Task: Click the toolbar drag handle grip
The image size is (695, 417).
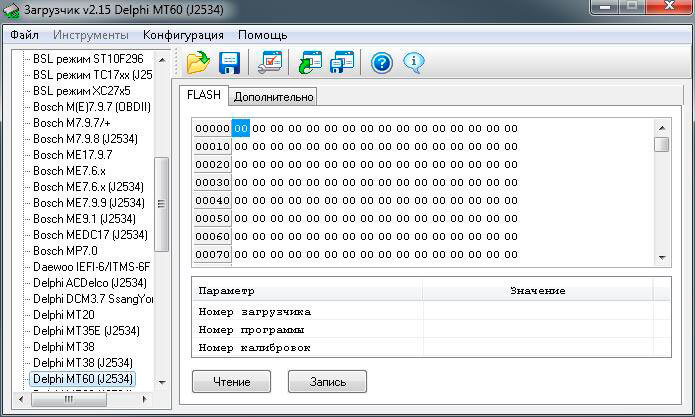Action: pos(178,63)
